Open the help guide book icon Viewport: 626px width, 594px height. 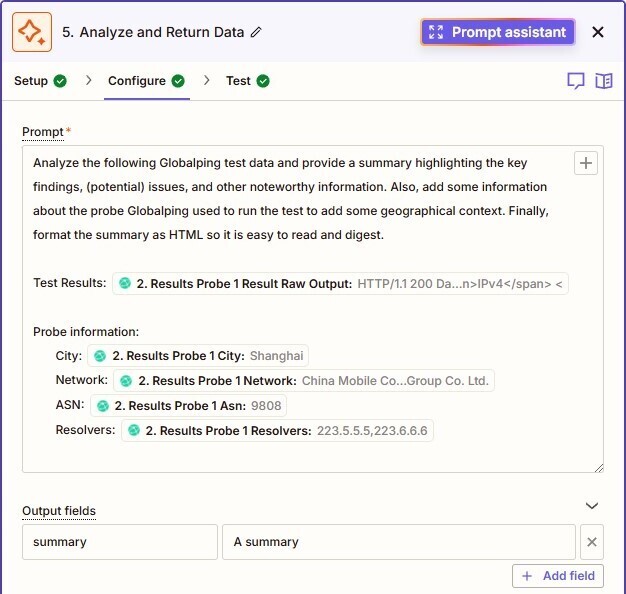point(604,81)
